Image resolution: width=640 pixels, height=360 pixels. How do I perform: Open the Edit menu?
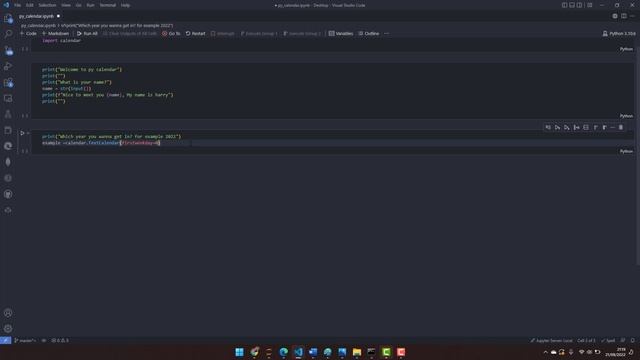coord(30,5)
